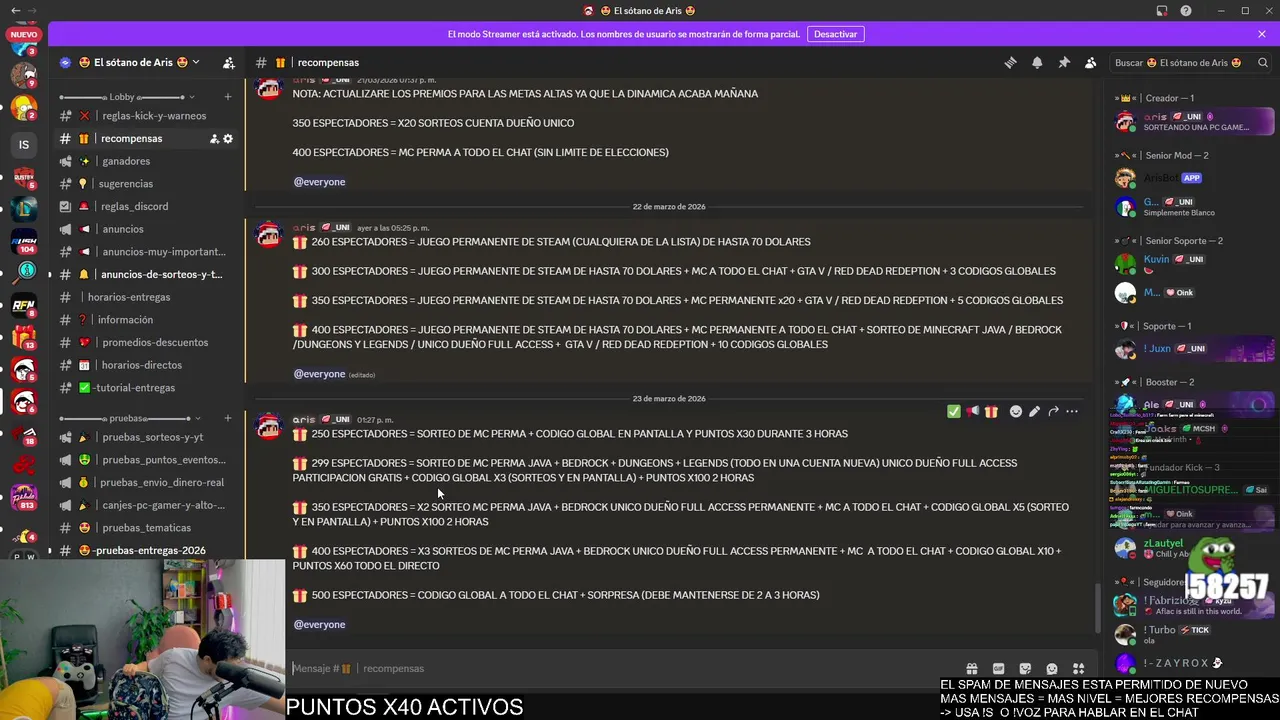1280x720 pixels.
Task: Click the @everyone mention under the 400 ESPECTADORES note
Action: click(319, 182)
